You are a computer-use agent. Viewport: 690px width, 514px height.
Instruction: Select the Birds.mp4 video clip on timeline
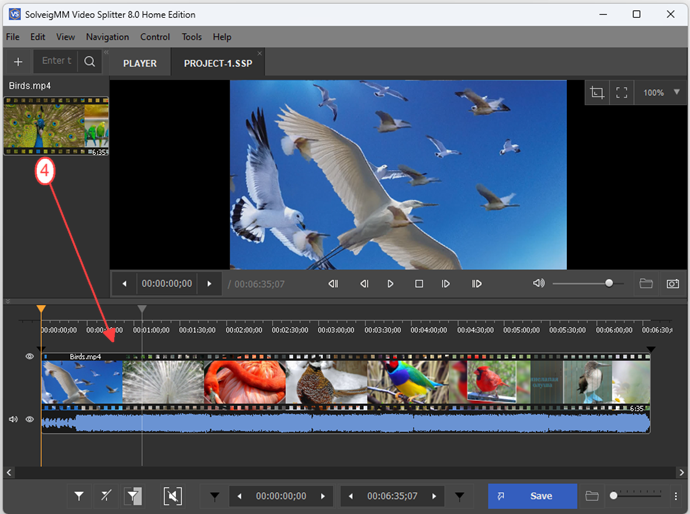tap(345, 382)
